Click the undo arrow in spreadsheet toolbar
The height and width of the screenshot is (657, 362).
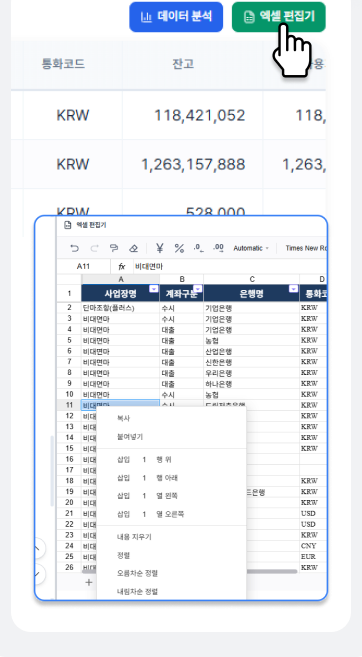coord(75,248)
